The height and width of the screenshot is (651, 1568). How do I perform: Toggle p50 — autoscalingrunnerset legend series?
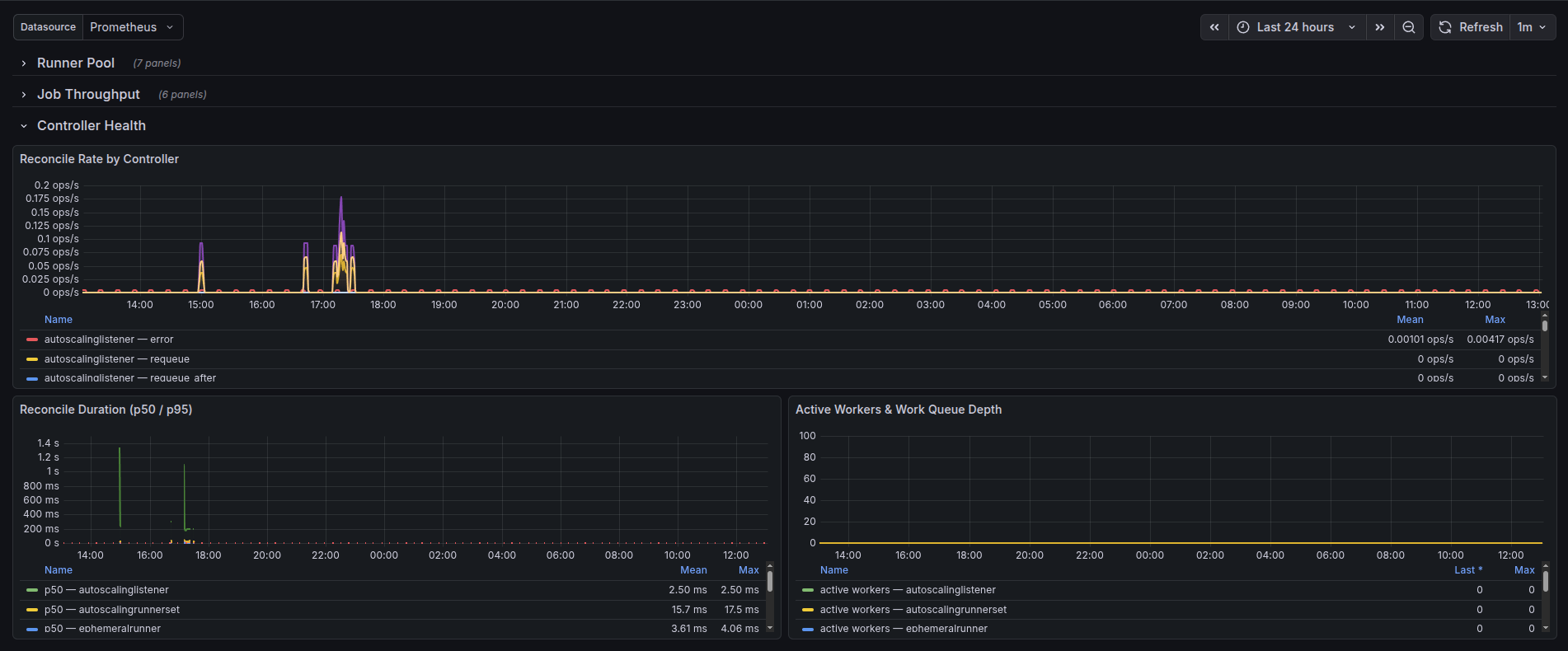point(112,610)
